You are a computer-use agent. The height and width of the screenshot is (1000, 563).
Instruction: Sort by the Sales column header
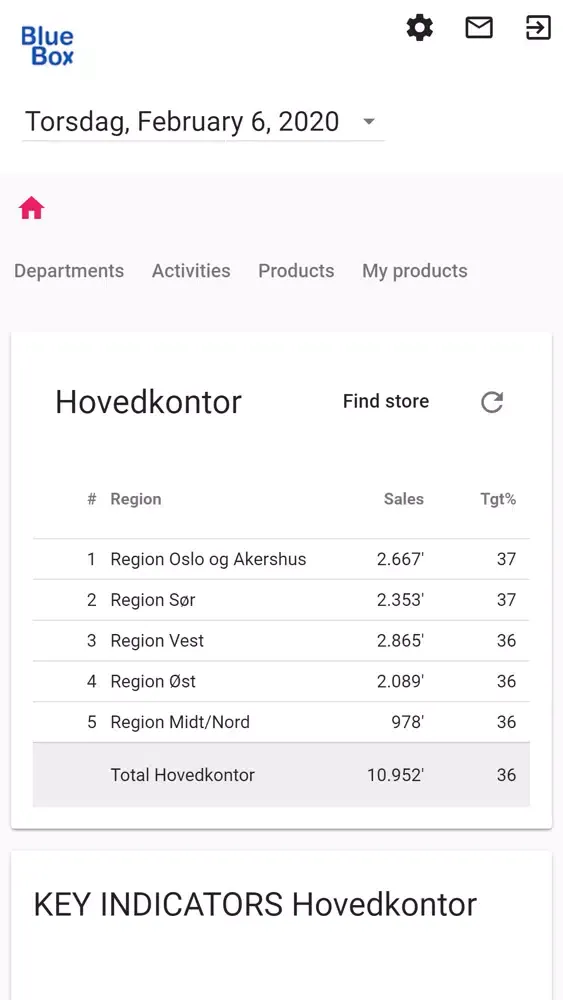(x=404, y=499)
